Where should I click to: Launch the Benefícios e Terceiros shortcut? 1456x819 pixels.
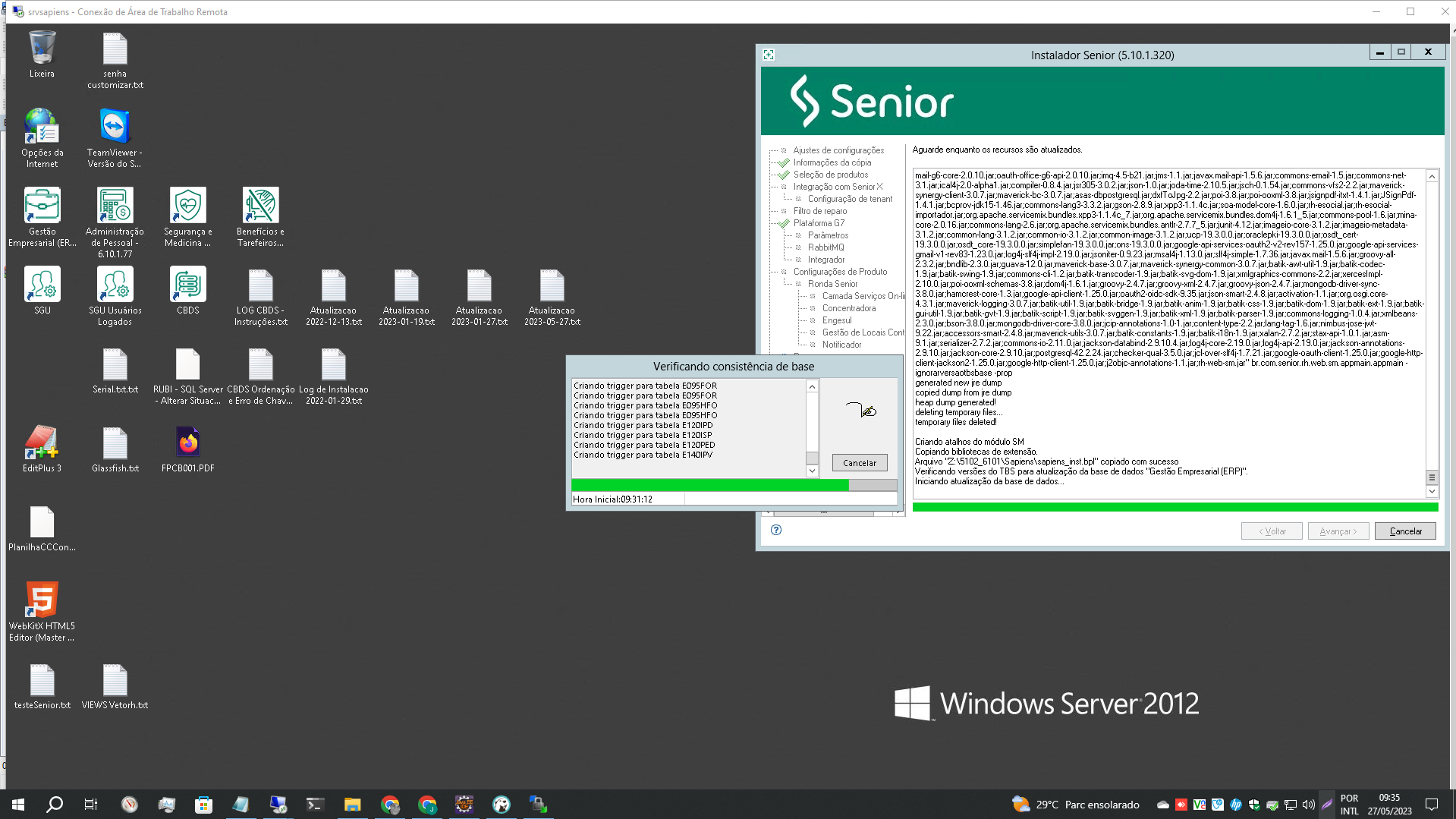click(260, 216)
